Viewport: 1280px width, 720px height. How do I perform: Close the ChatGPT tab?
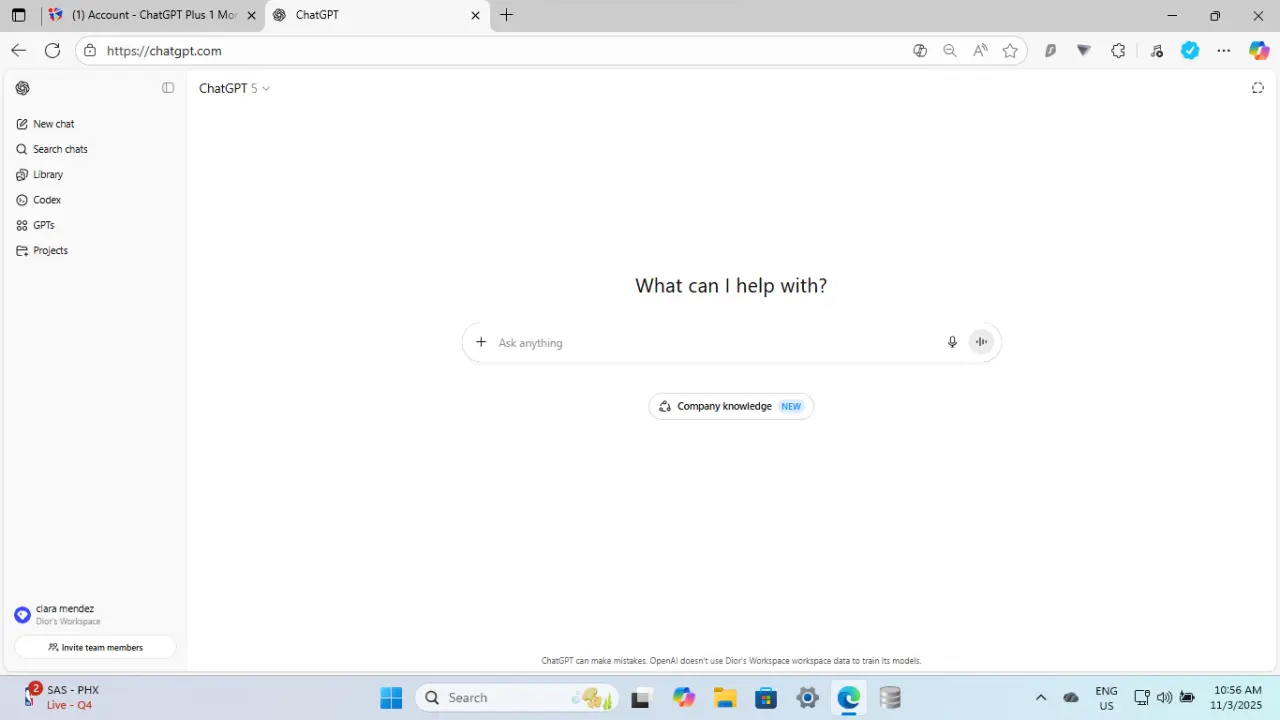pyautogui.click(x=476, y=15)
